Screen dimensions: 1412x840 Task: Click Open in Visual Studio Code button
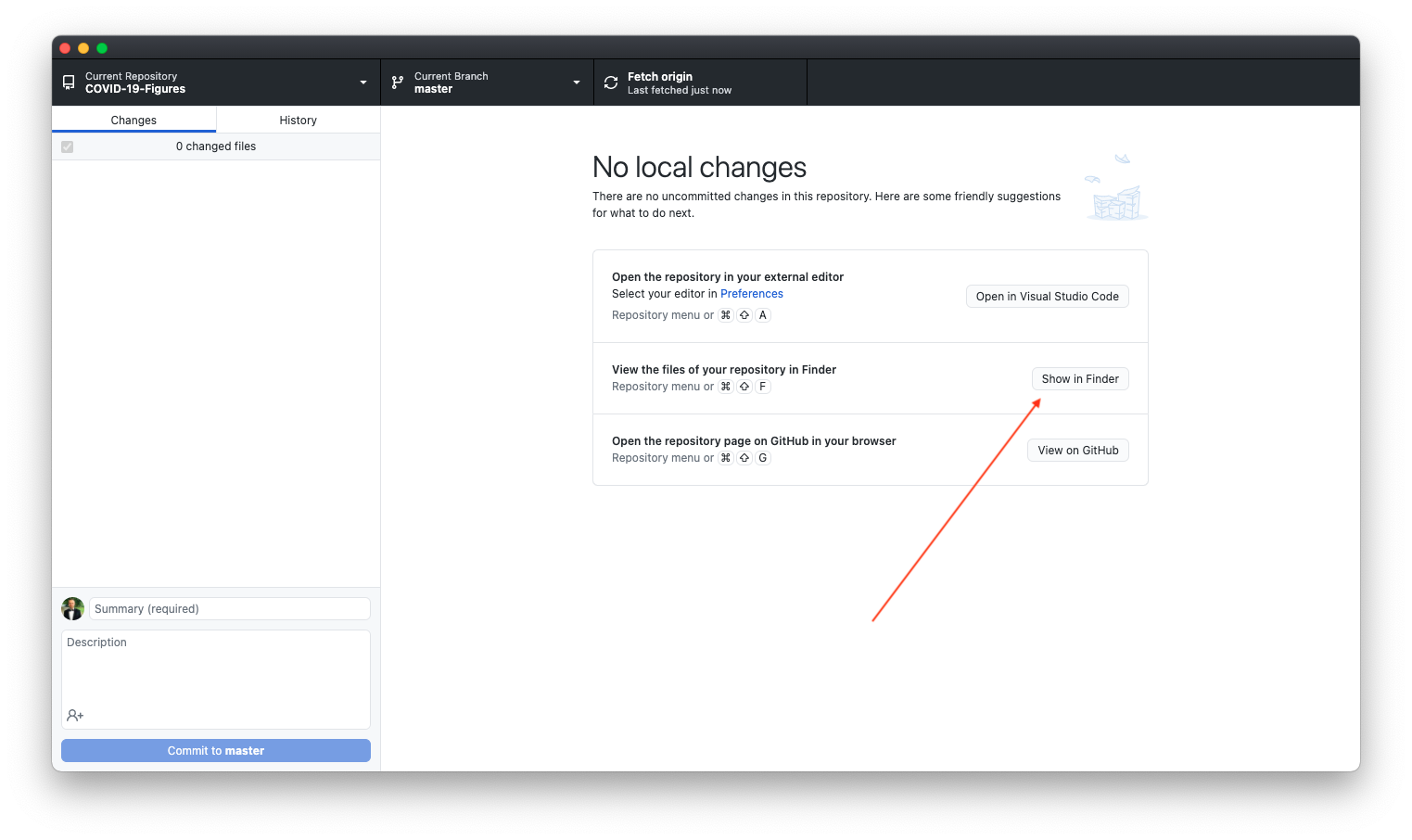tap(1048, 297)
